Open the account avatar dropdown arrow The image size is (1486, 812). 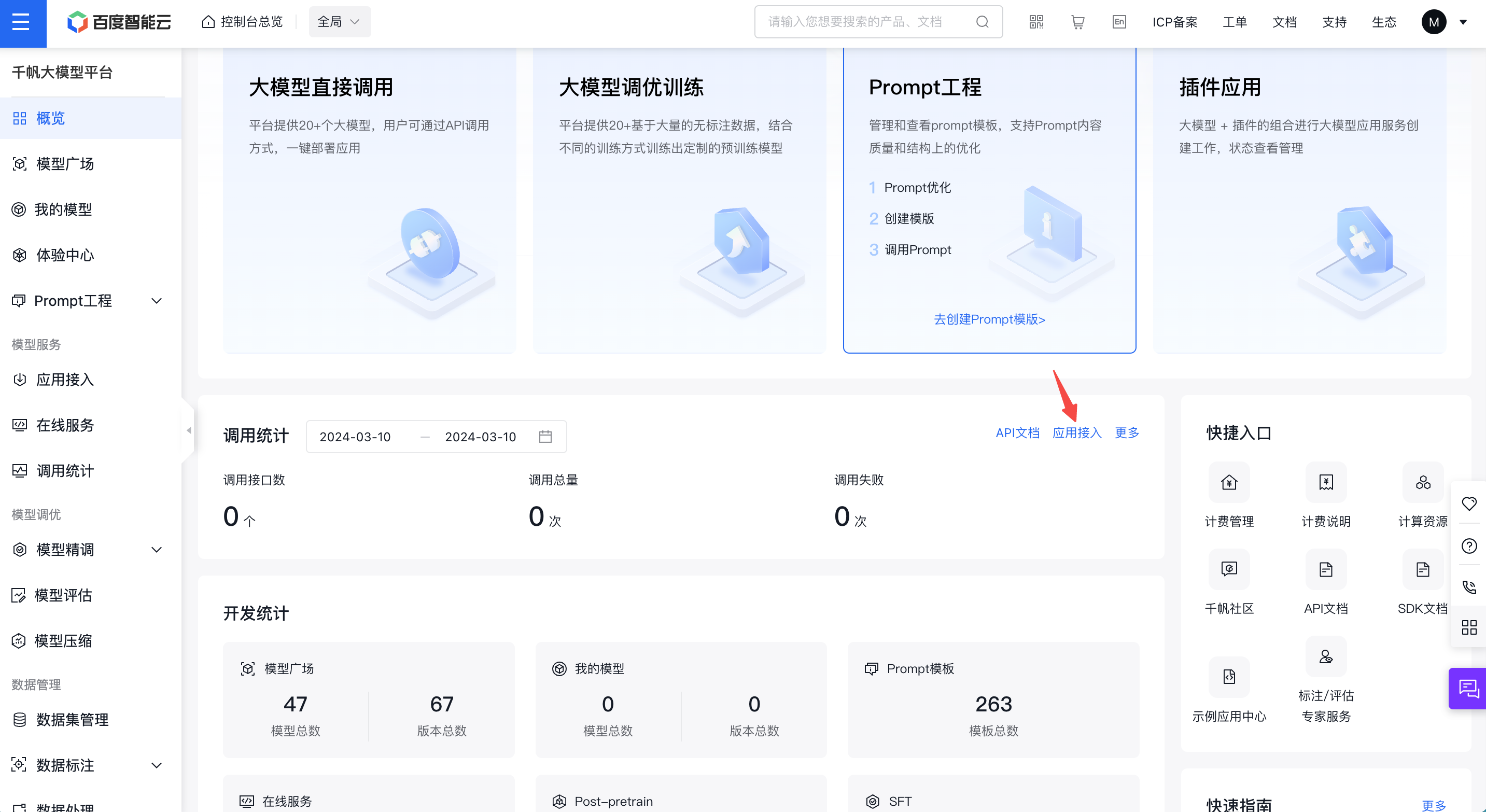[x=1463, y=22]
